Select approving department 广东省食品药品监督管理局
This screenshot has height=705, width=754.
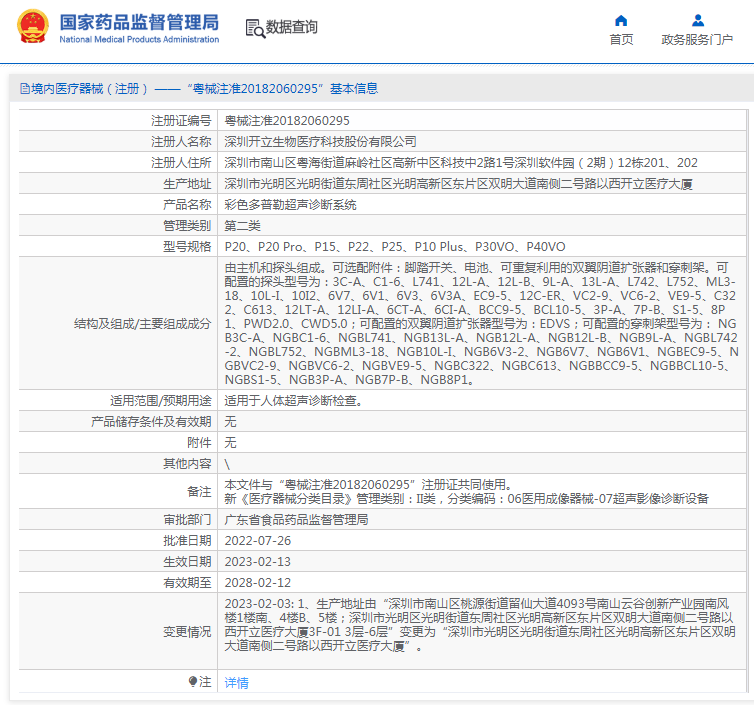tap(296, 519)
